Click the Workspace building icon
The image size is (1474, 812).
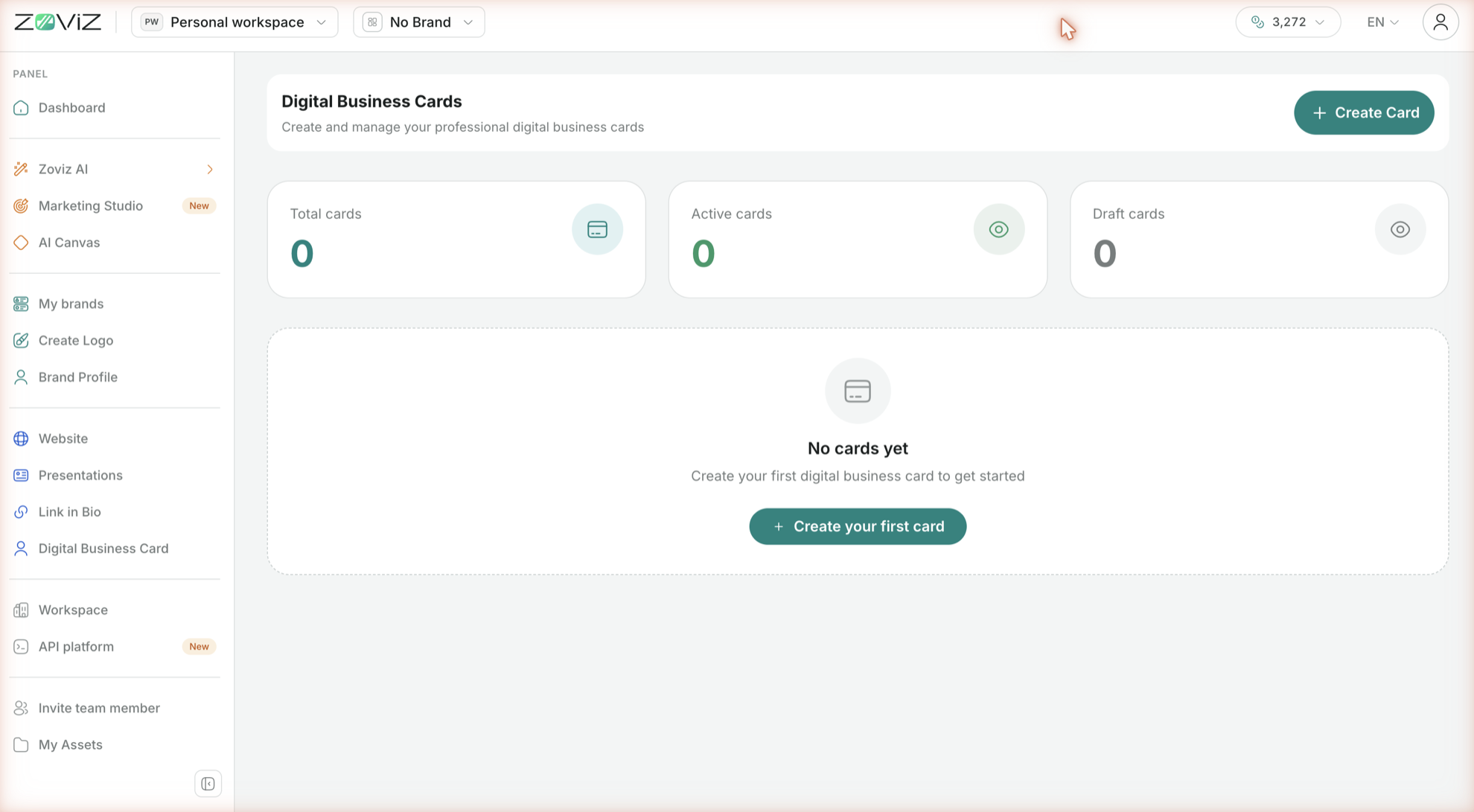pos(21,610)
